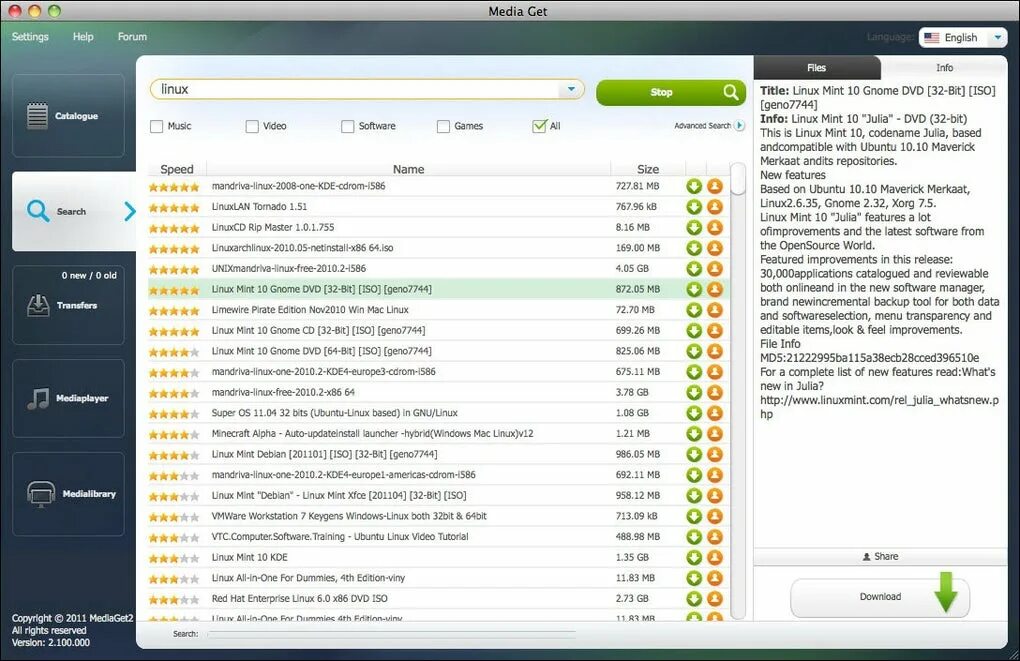Click orange user icon for Linux Mint 10 Gnome DVD 32-Bit
Screen dimensions: 1020x661
click(715, 290)
